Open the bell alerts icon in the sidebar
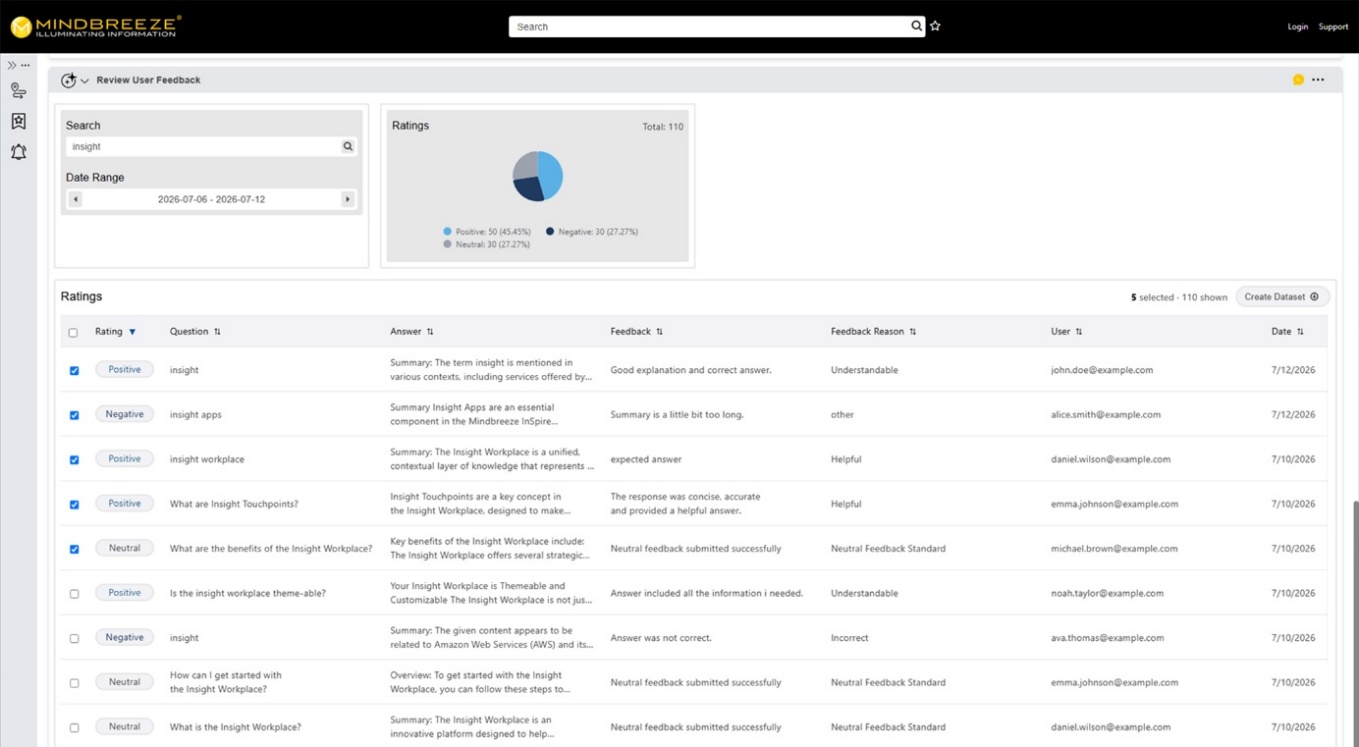This screenshot has width=1359, height=747. click(x=18, y=152)
